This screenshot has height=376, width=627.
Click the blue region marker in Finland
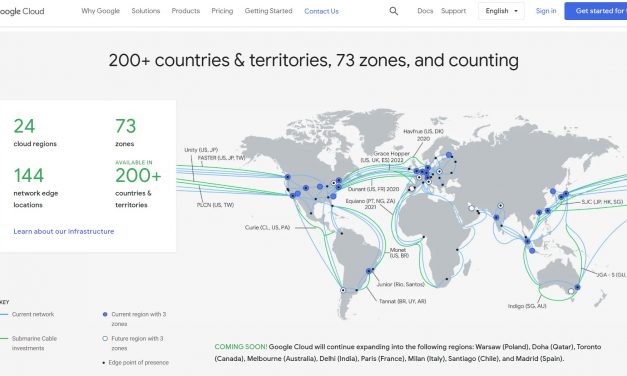449,155
